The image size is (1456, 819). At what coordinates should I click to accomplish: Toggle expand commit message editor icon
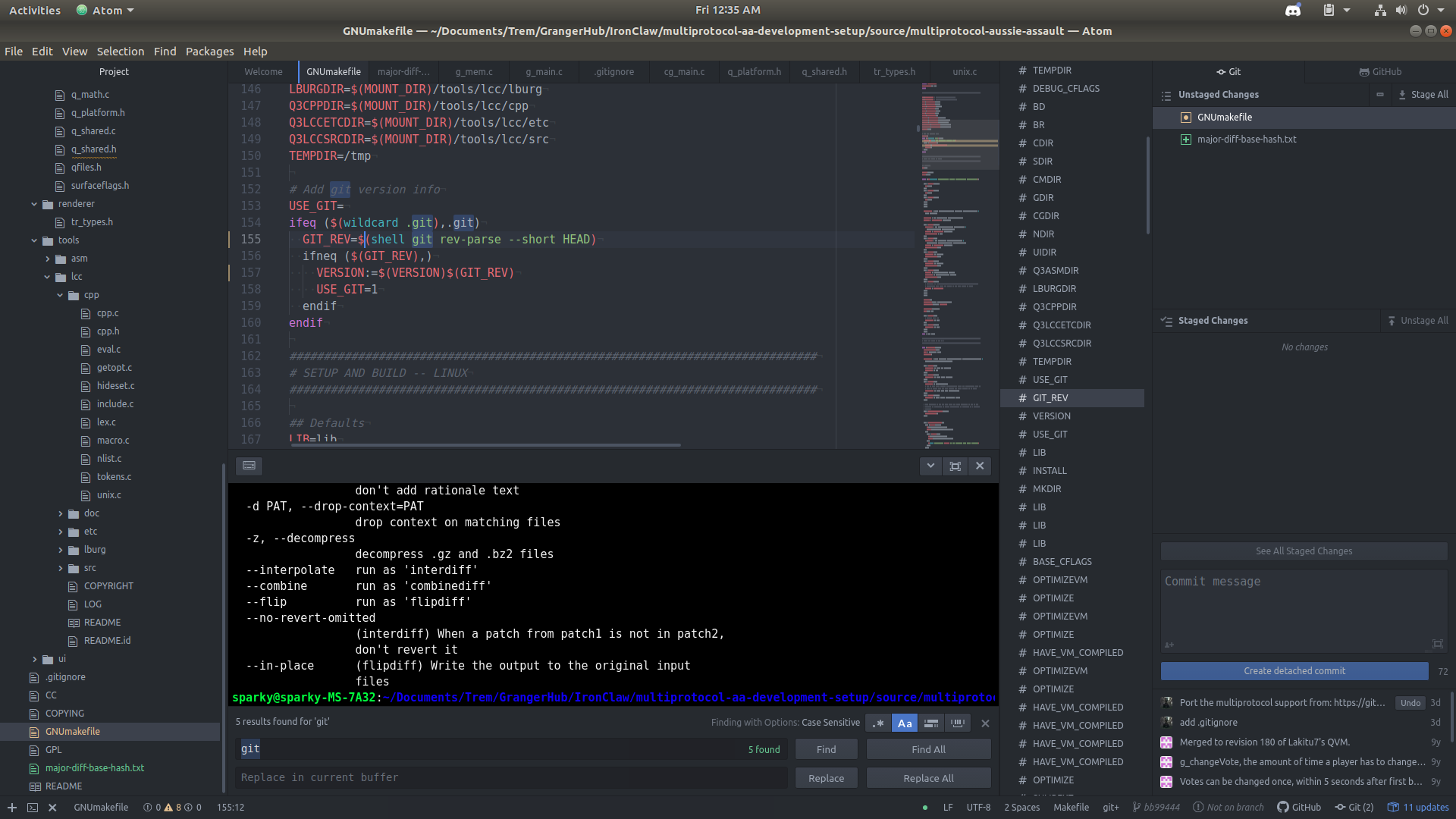(1437, 644)
